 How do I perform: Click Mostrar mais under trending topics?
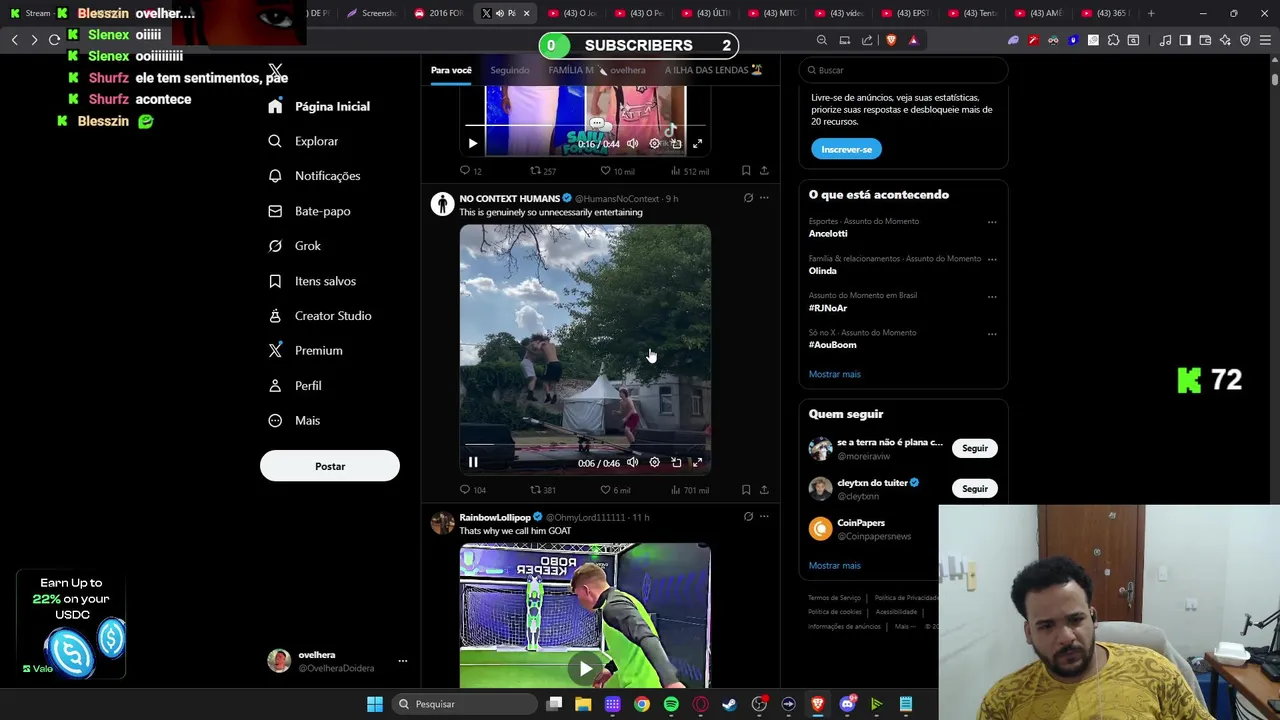(834, 374)
